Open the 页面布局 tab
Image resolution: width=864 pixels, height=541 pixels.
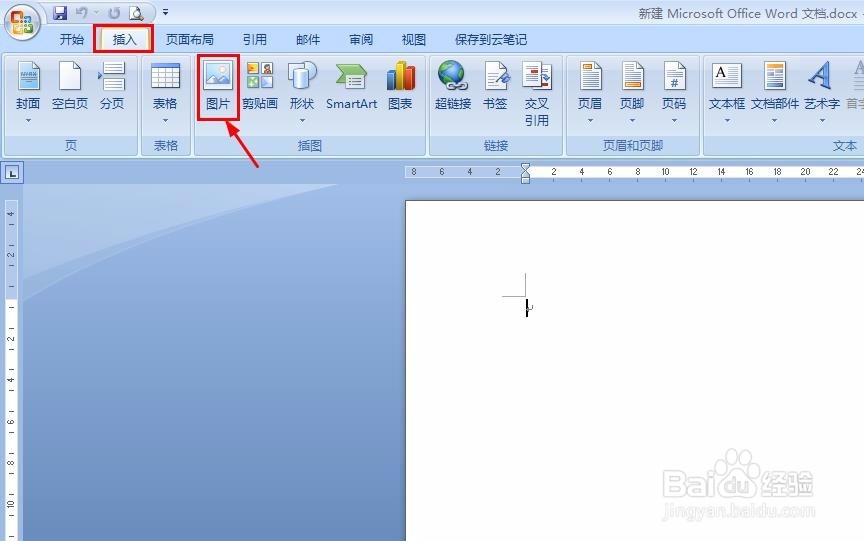coord(190,40)
